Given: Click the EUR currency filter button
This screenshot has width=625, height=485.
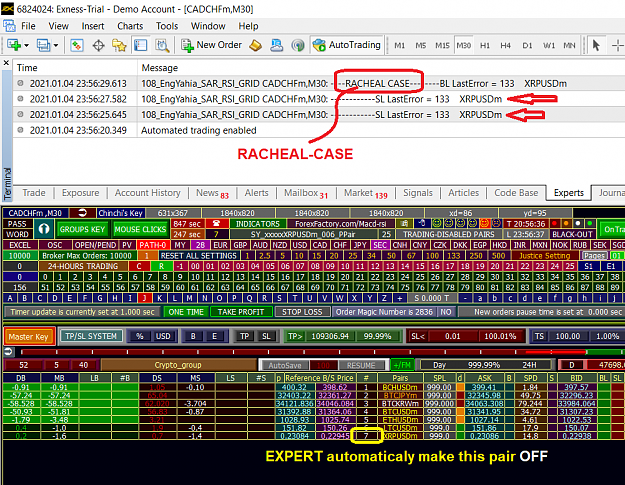Looking at the screenshot, I should point(220,245).
